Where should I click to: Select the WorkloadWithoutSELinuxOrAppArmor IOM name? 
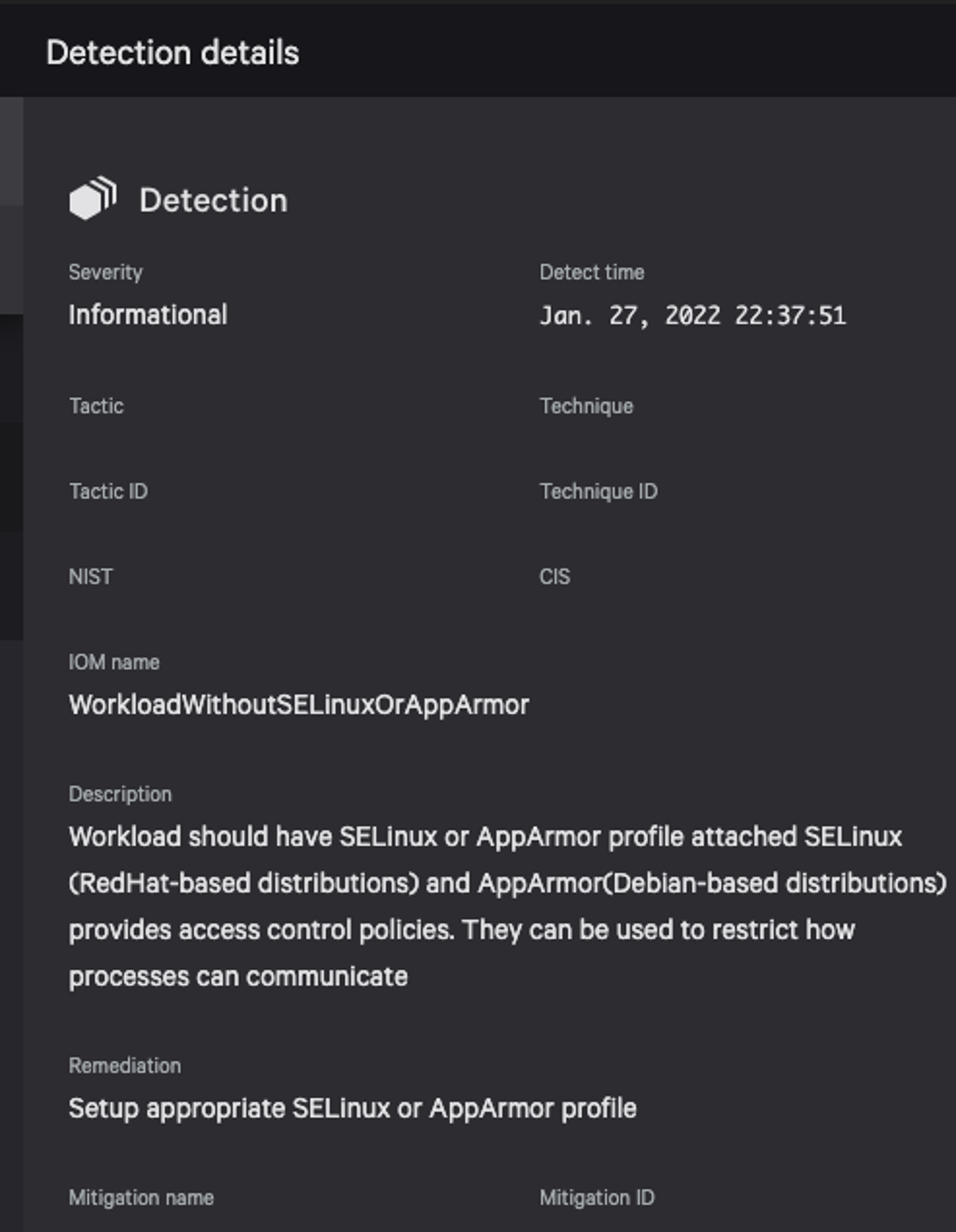(299, 705)
